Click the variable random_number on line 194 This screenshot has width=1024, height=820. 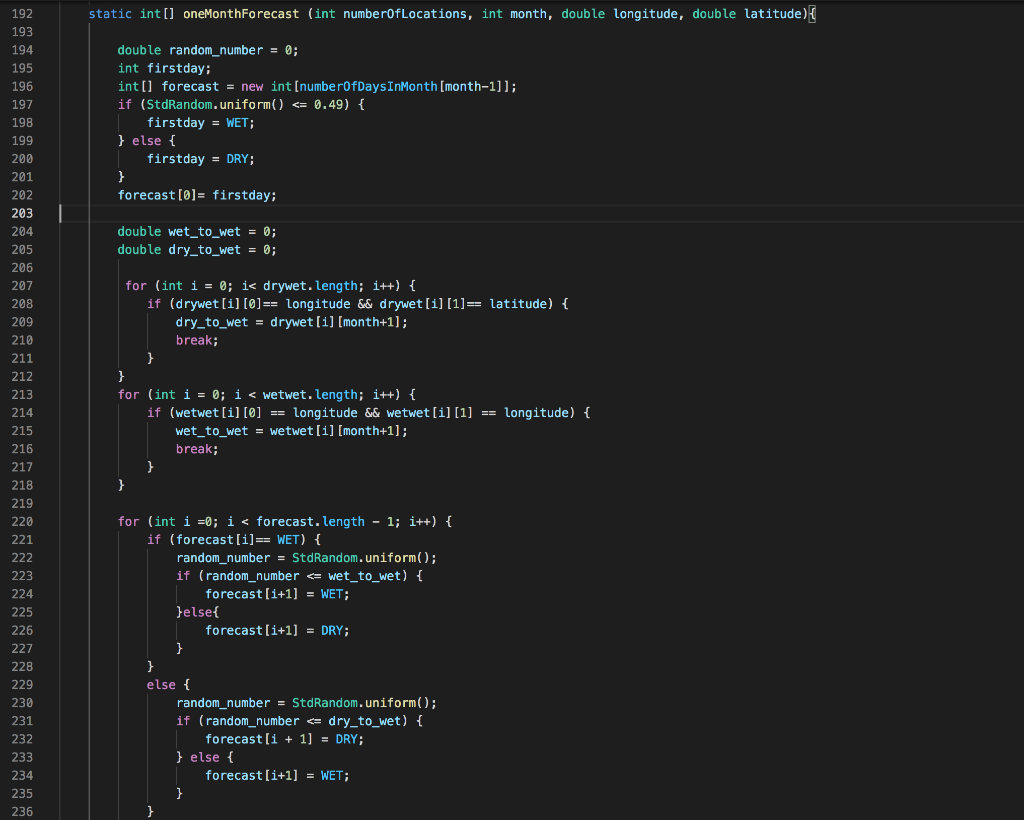[215, 50]
